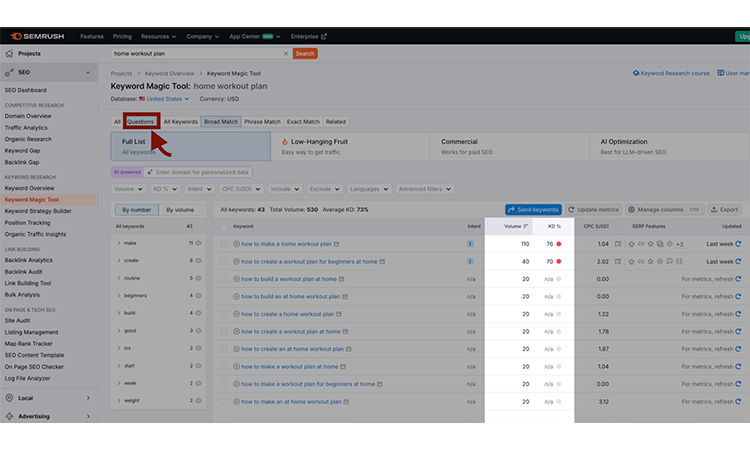Viewport: 750px width, 450px height.
Task: Open the Intent filter dropdown
Action: pos(199,189)
